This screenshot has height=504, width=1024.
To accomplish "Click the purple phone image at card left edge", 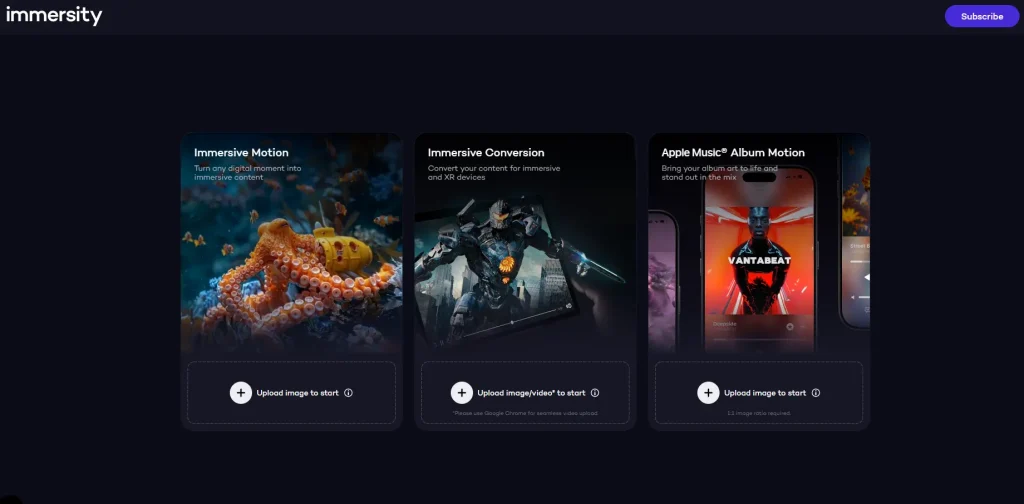I will pos(663,281).
